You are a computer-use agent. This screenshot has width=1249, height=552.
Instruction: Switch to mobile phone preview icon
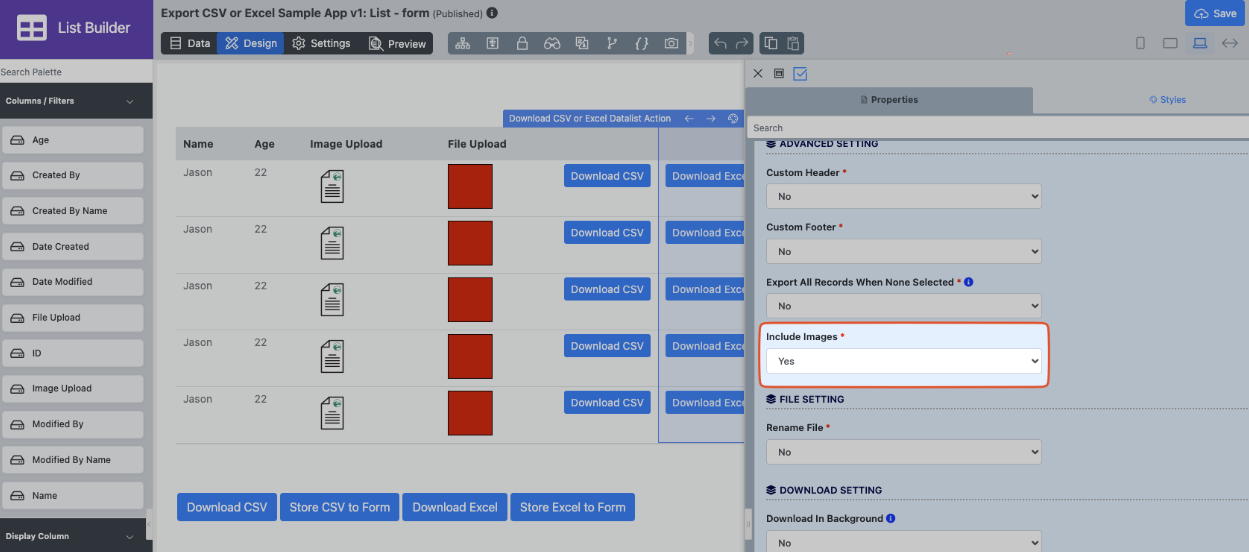1141,44
